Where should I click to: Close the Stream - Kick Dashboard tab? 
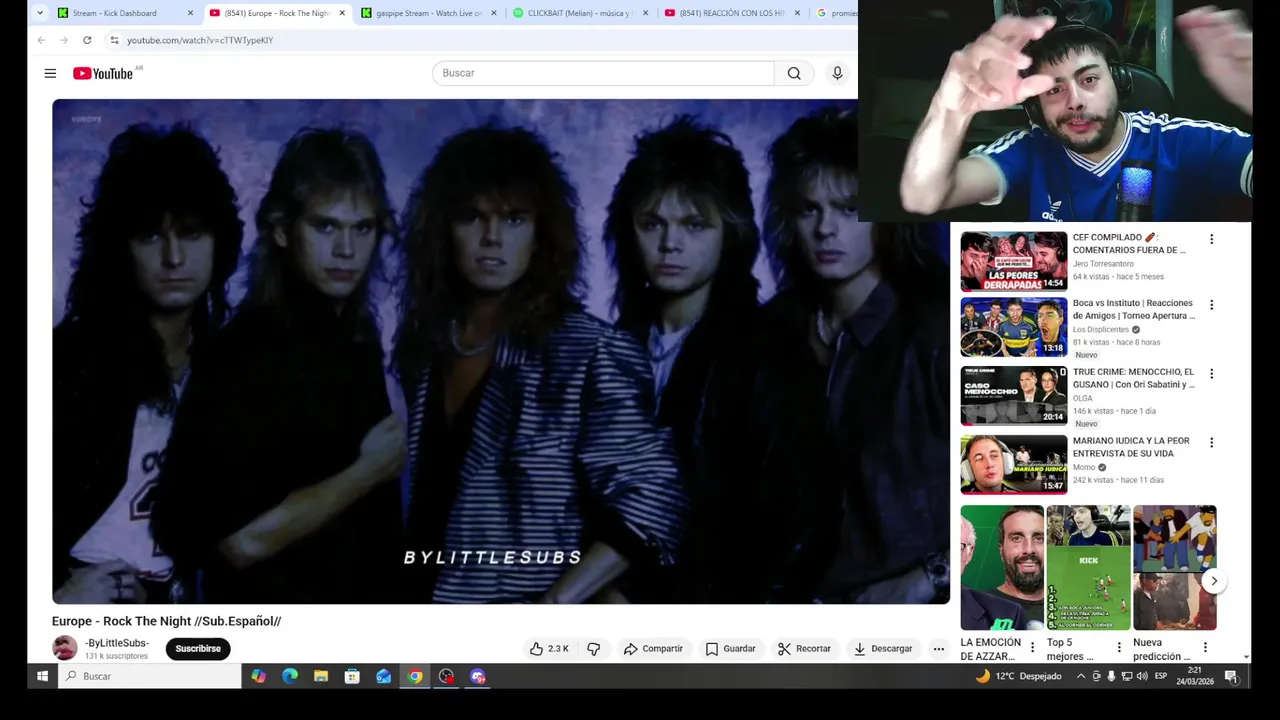click(x=190, y=13)
